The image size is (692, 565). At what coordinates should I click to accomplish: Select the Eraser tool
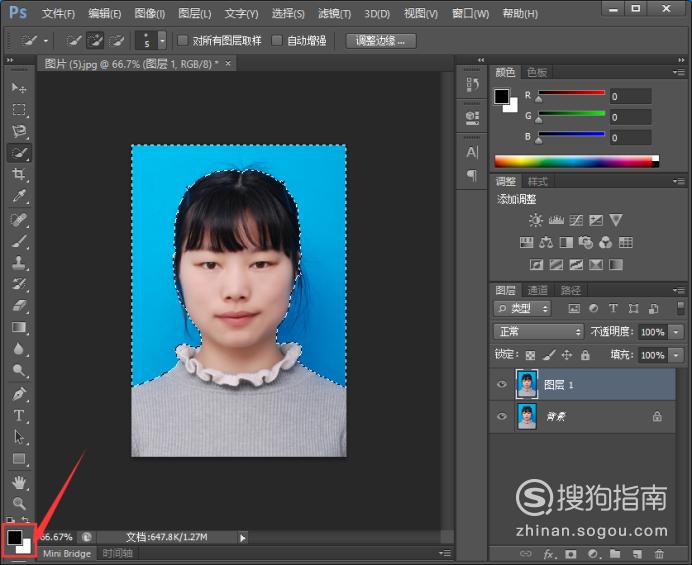coord(19,306)
